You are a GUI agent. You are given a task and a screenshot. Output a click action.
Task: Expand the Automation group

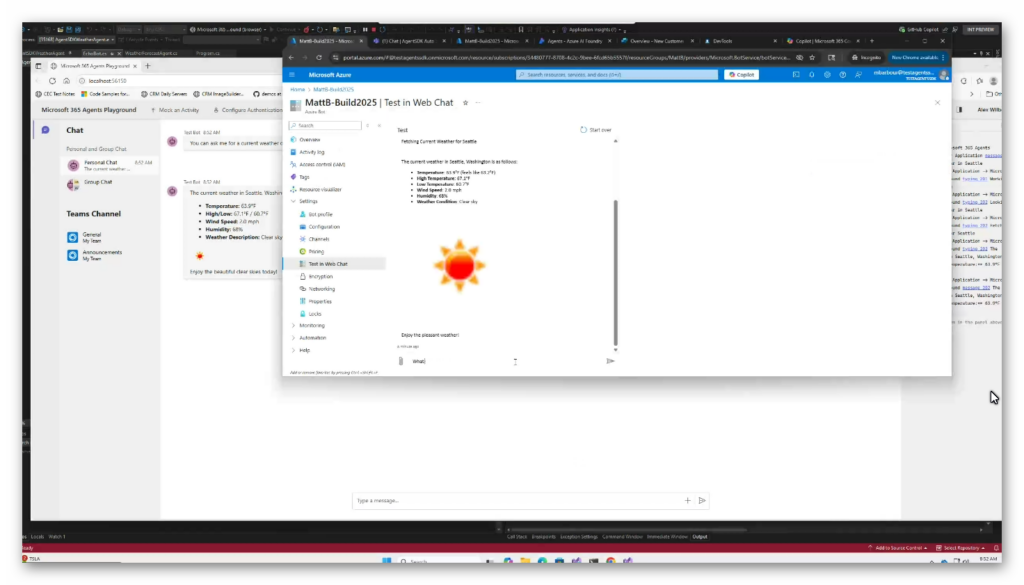coord(293,338)
